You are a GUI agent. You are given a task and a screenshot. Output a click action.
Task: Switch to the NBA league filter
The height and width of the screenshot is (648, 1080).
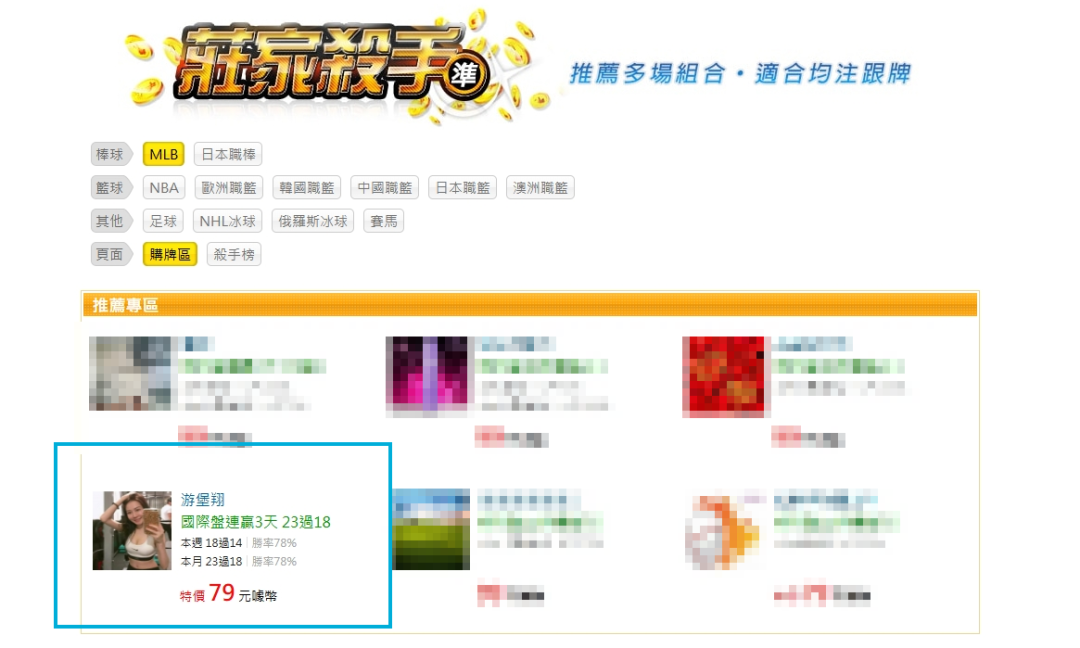point(163,187)
